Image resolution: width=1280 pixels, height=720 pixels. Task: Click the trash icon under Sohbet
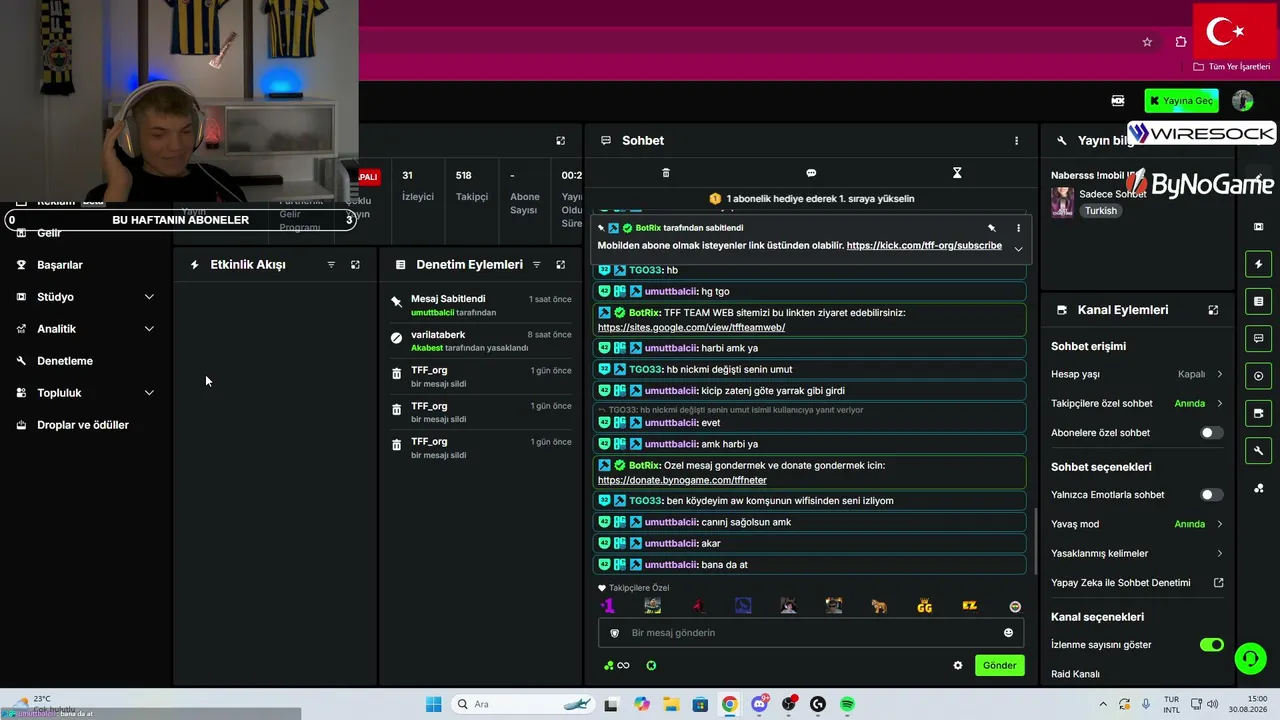click(666, 173)
